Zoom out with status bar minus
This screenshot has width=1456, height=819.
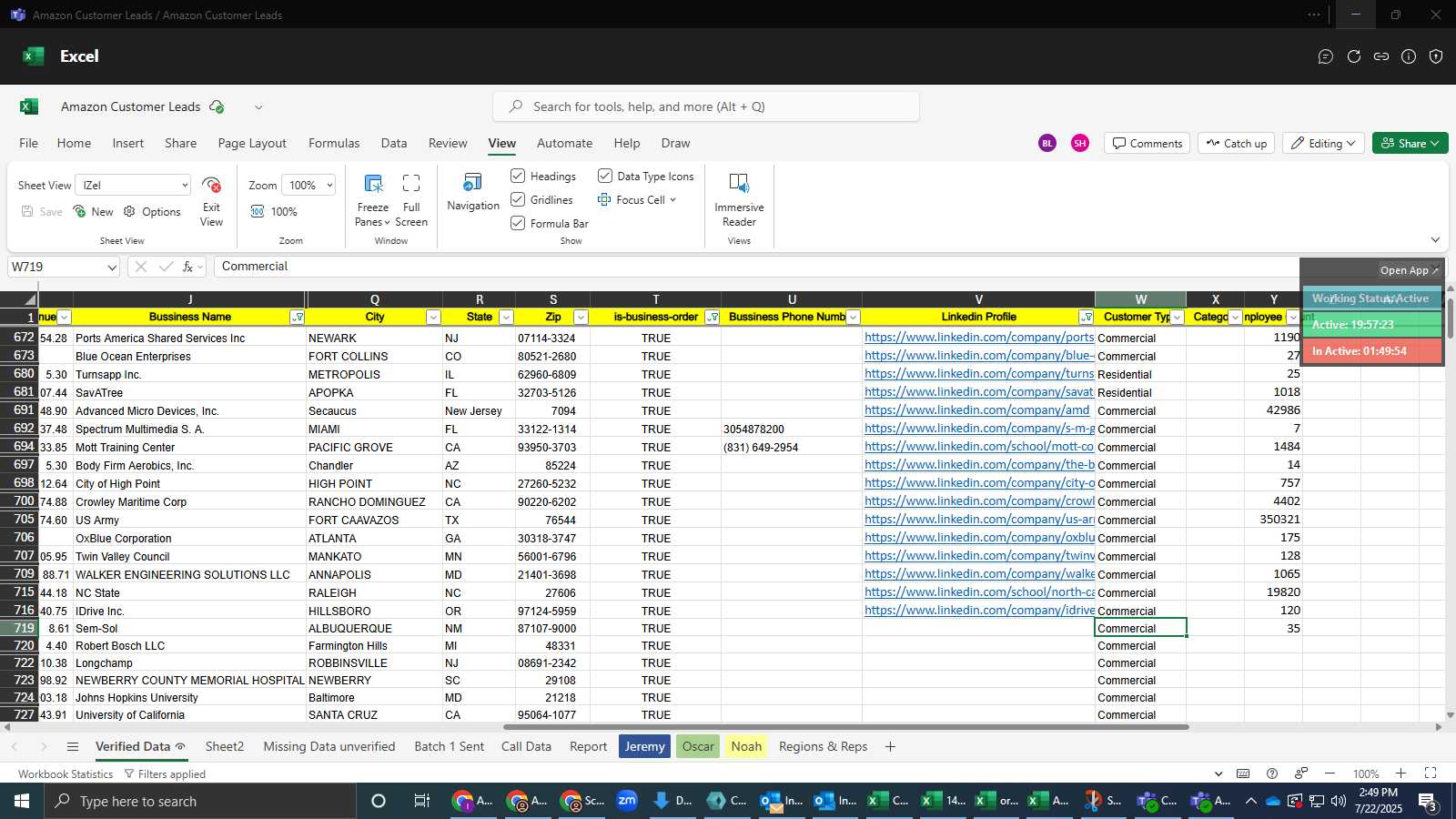[x=1330, y=773]
